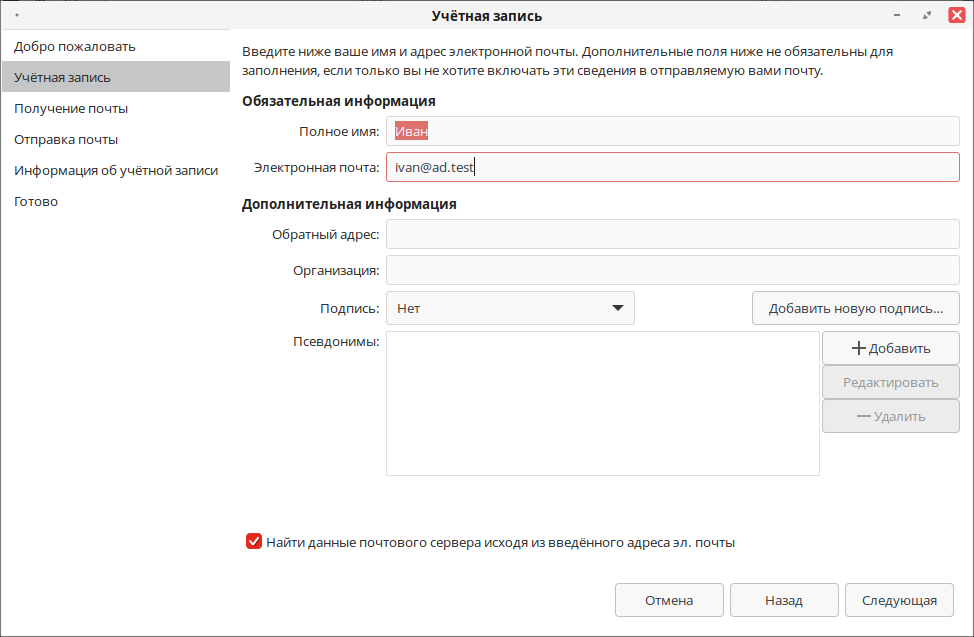974x637 pixels.
Task: Maximize the account wizard window
Action: coord(927,15)
